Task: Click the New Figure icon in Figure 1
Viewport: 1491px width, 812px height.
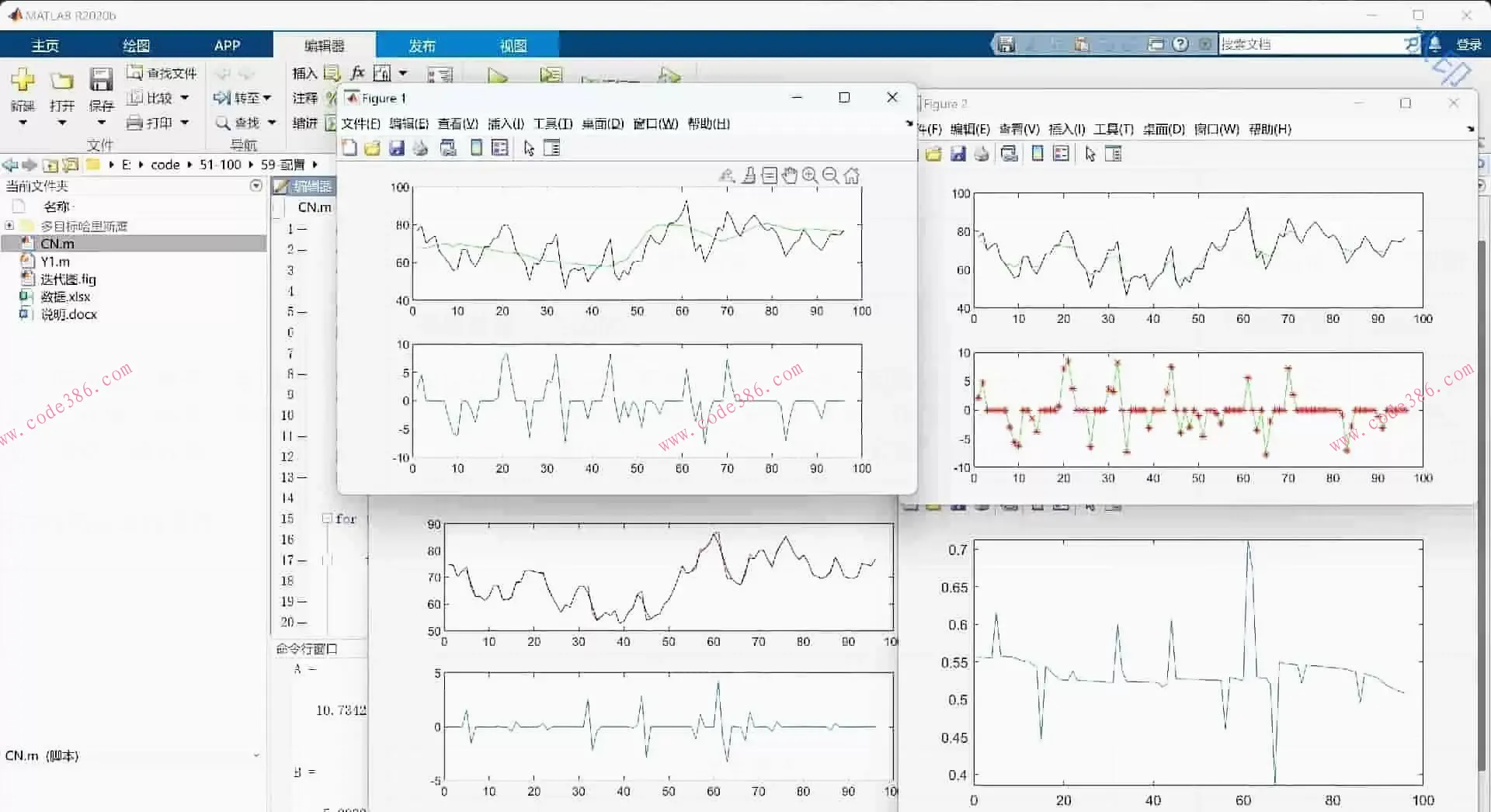Action: pyautogui.click(x=349, y=148)
